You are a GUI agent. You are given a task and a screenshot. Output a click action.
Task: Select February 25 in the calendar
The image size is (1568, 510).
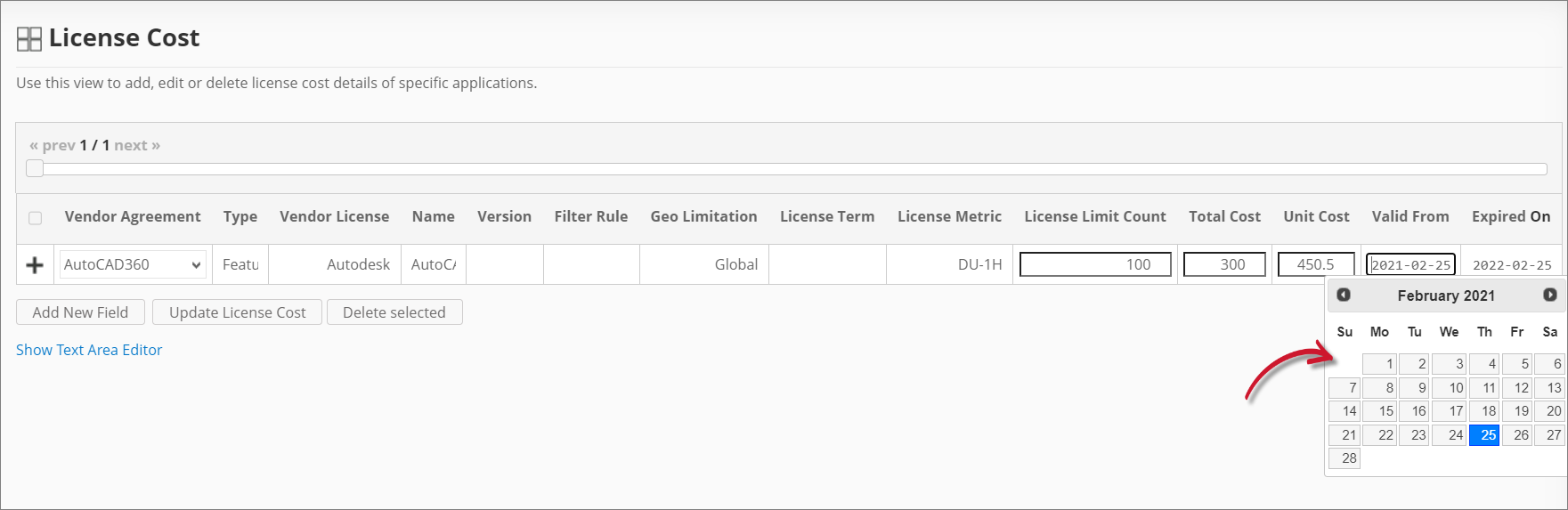tap(1484, 435)
